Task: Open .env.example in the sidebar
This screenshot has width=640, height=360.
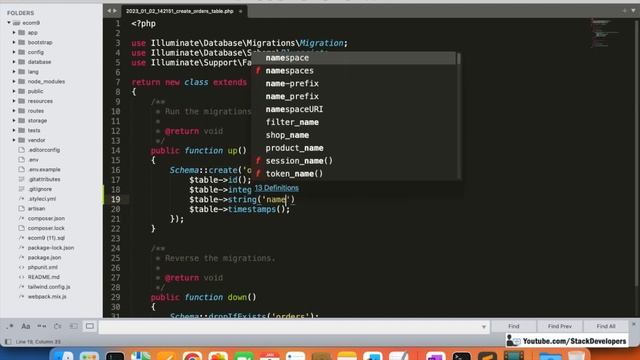Action: click(44, 169)
